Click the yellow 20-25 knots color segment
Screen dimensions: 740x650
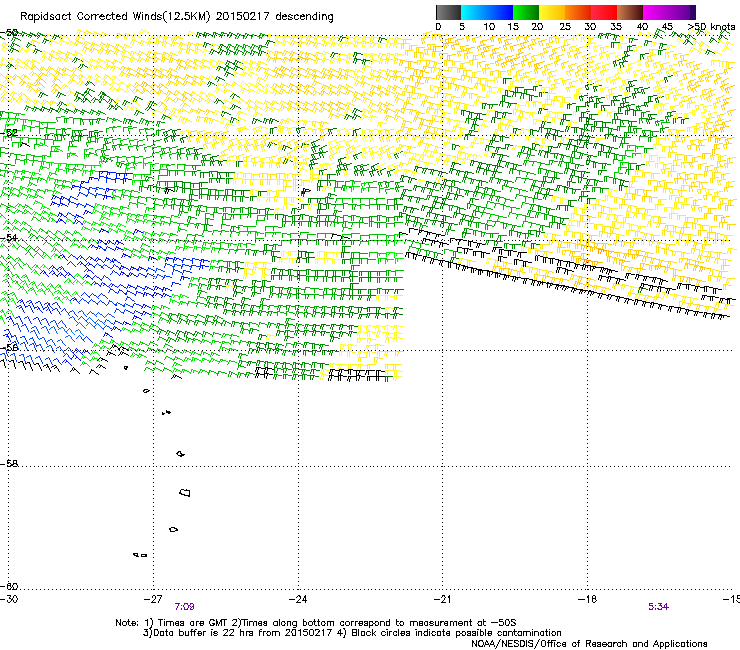[x=552, y=12]
